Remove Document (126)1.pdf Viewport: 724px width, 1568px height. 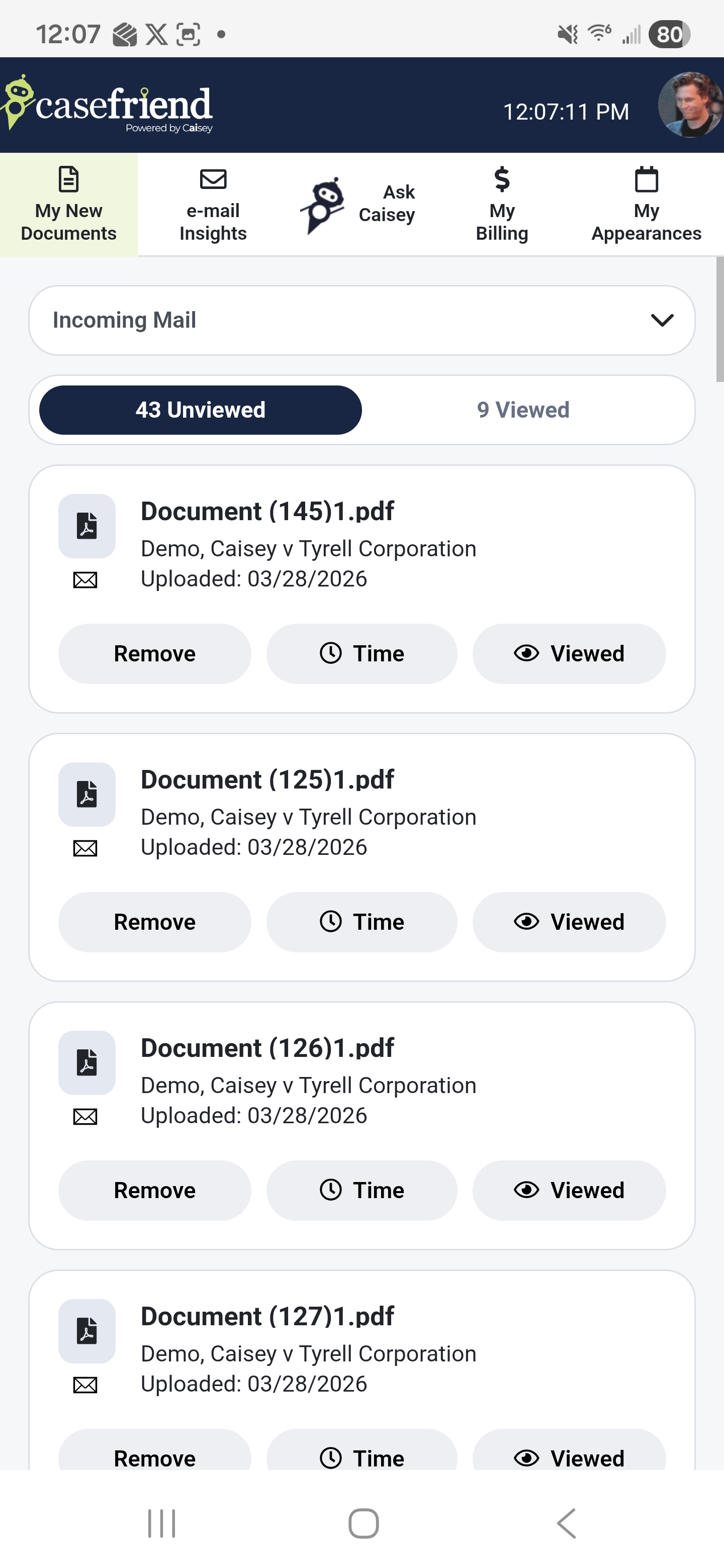(x=155, y=1191)
